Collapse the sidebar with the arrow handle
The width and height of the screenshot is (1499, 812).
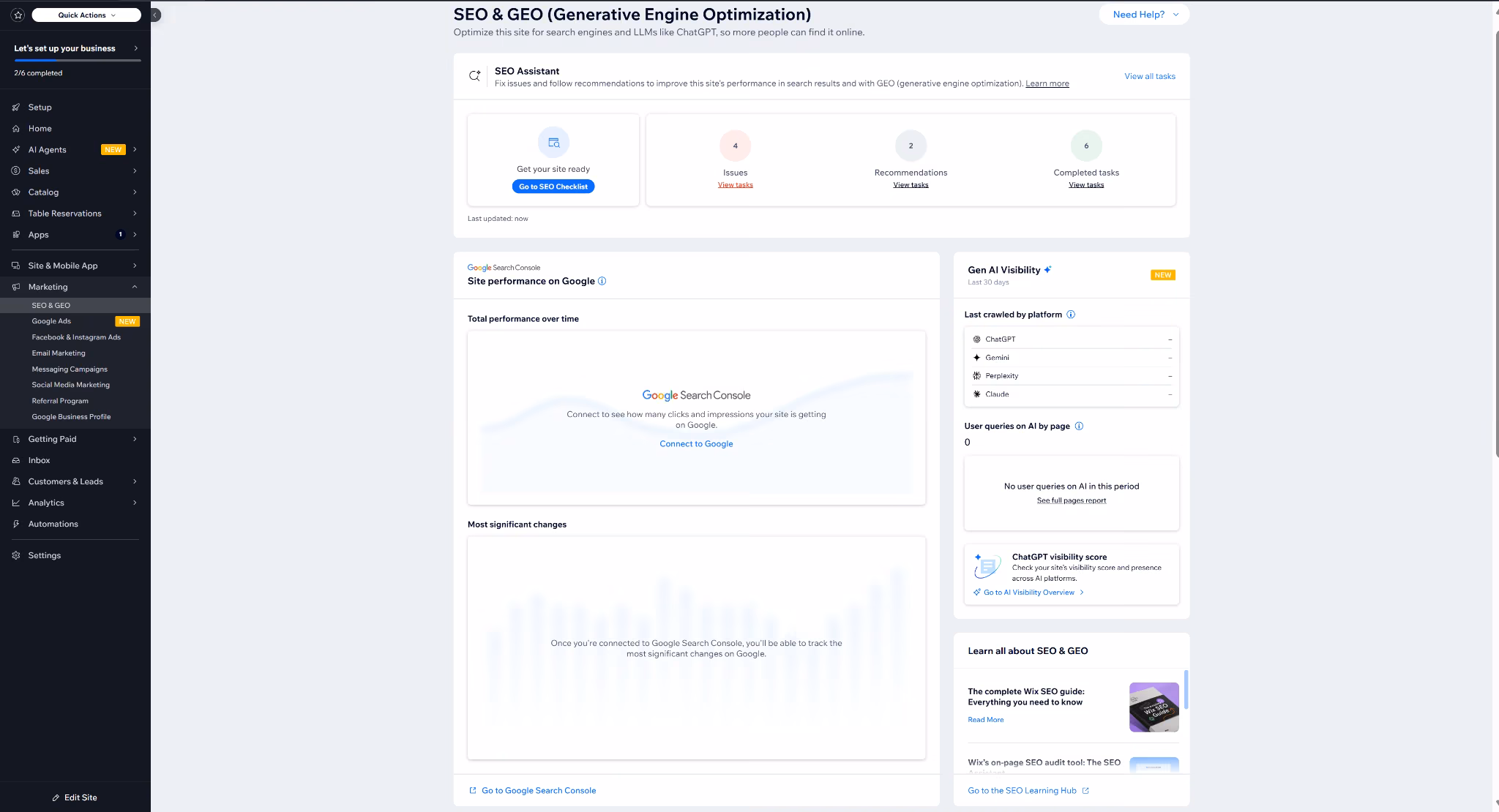pos(155,15)
